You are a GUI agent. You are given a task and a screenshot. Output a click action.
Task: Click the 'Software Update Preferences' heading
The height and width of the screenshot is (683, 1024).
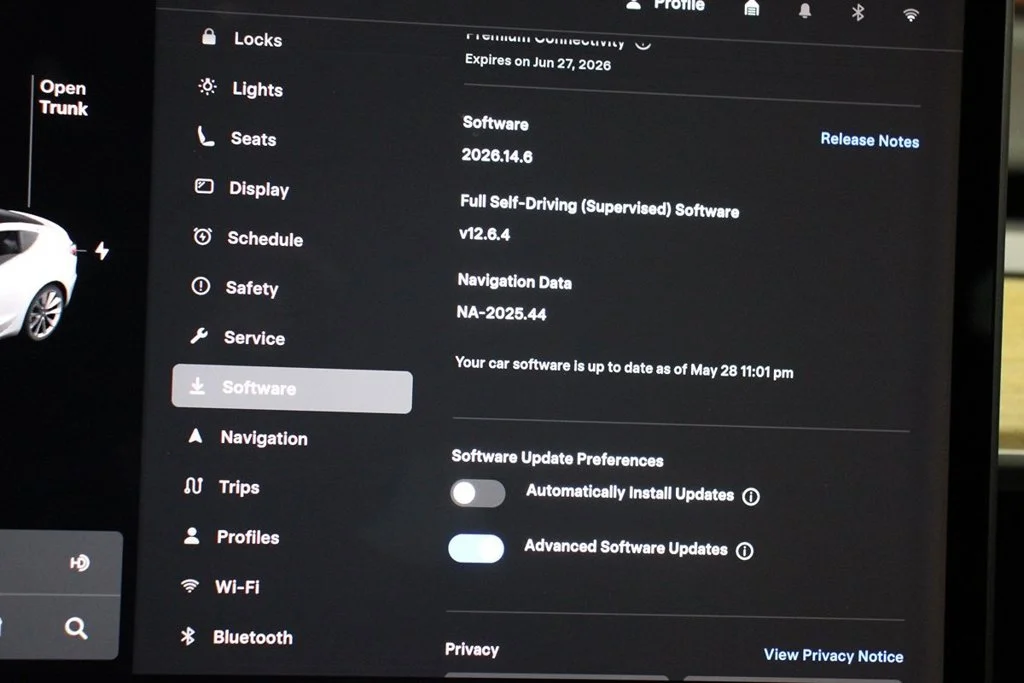[x=558, y=458]
